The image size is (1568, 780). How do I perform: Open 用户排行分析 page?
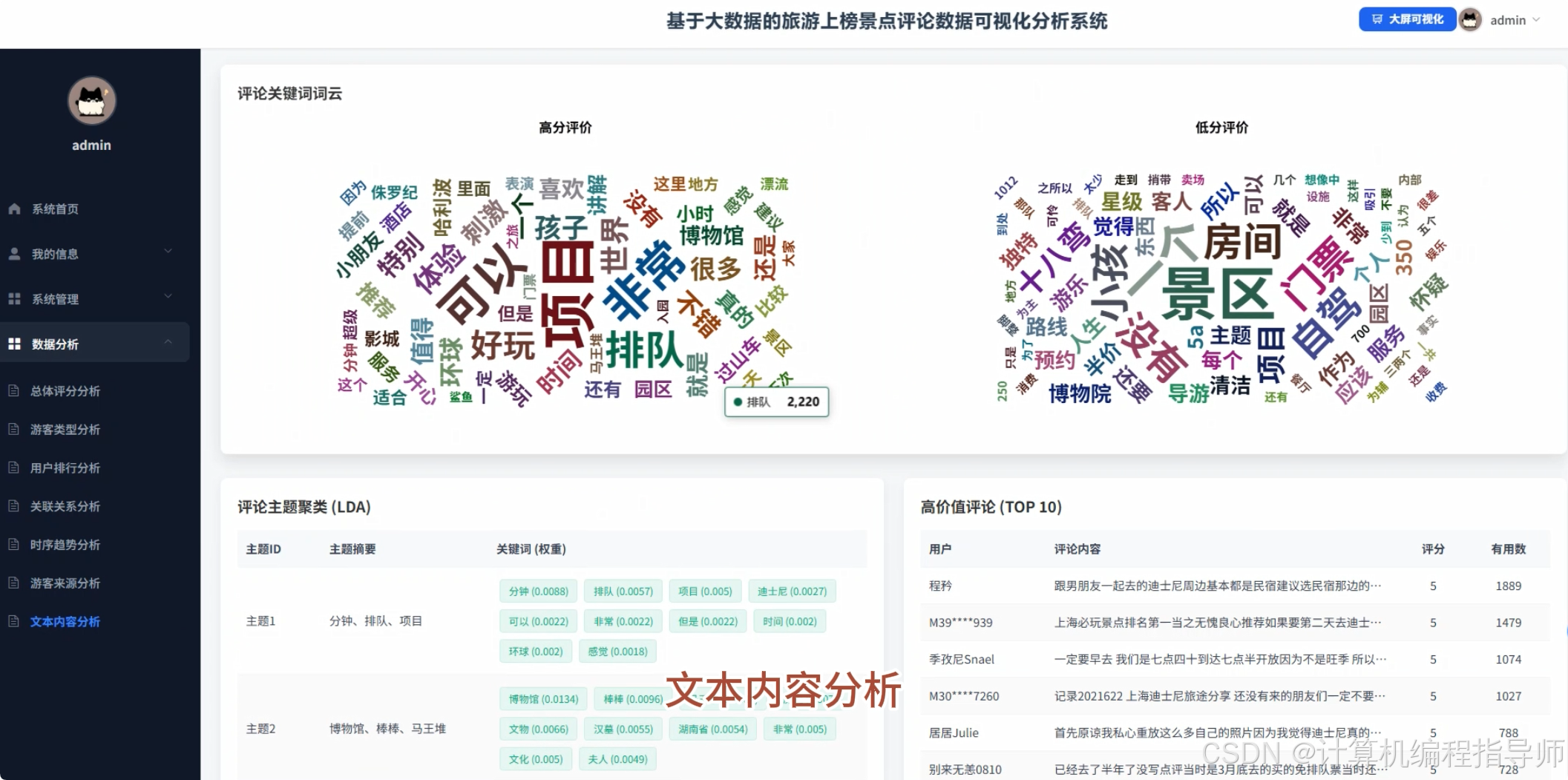(65, 468)
